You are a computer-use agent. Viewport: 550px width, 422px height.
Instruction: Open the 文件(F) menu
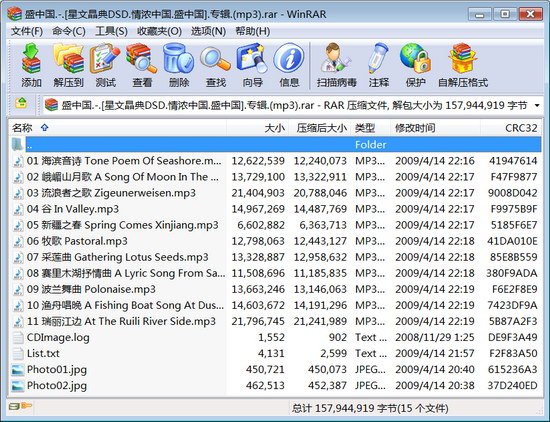[27, 31]
